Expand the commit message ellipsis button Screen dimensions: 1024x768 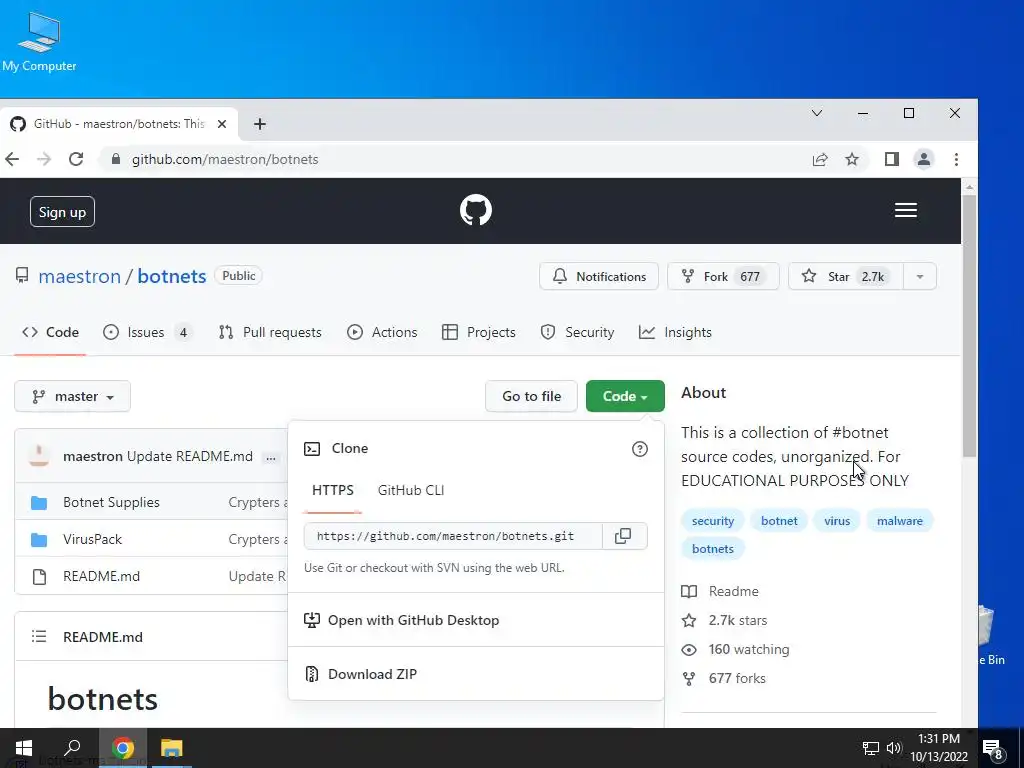270,457
